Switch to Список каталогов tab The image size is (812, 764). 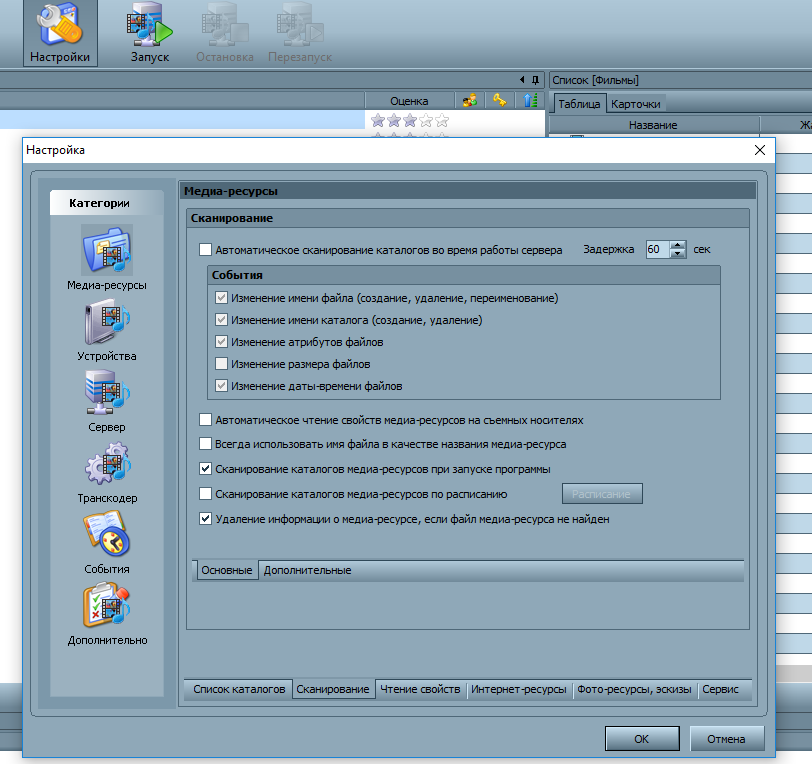(x=239, y=690)
